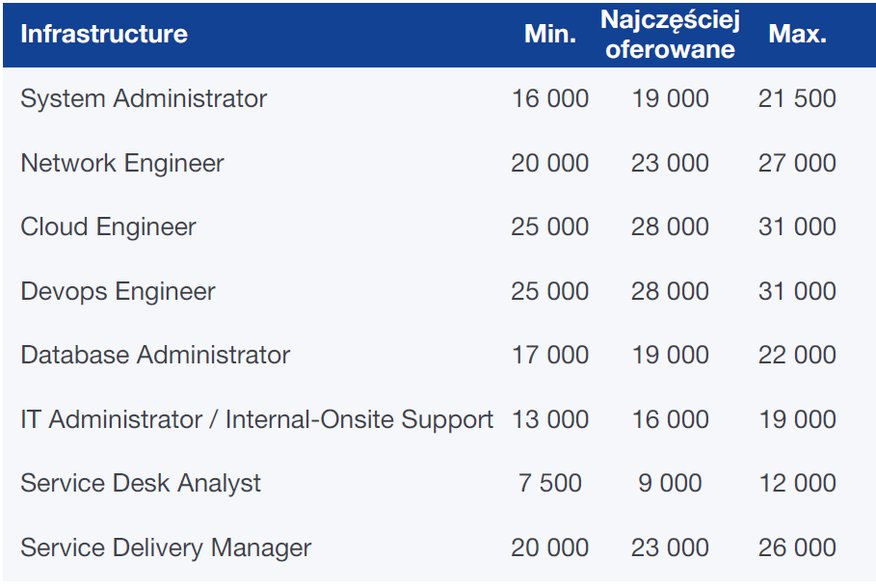This screenshot has width=876, height=587.
Task: Select Network Engineer maximum value 27 000
Action: tap(797, 163)
